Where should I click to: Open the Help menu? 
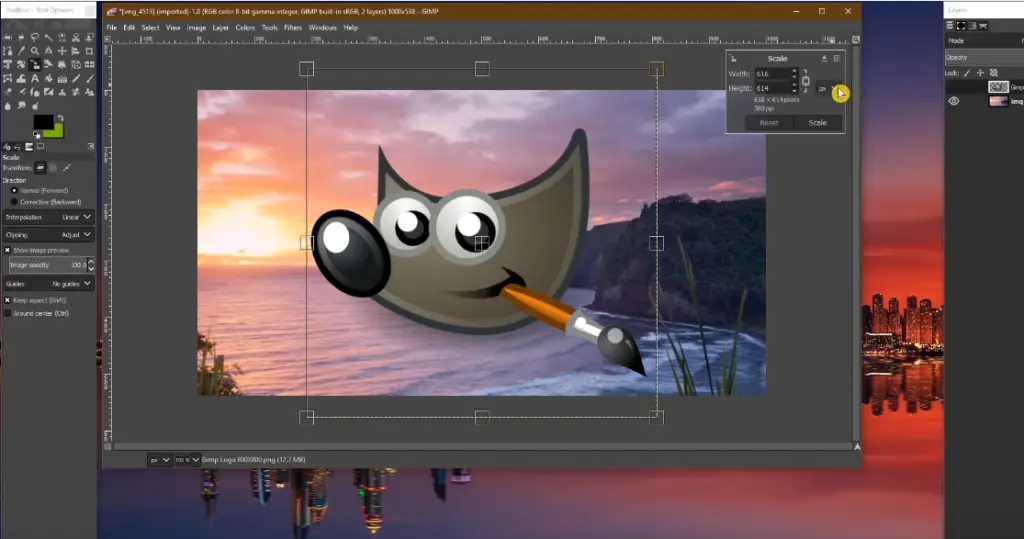(351, 27)
